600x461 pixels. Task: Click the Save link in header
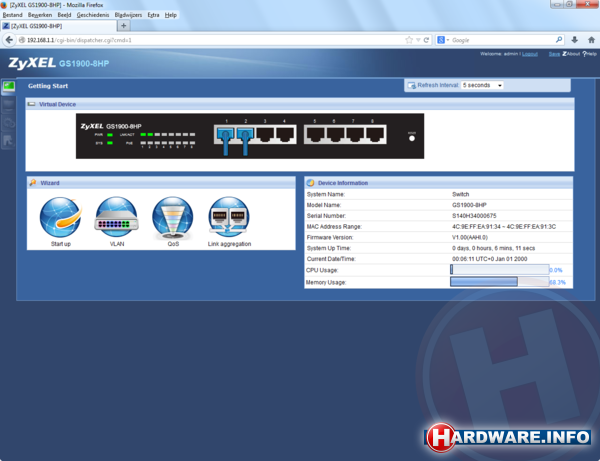point(554,54)
